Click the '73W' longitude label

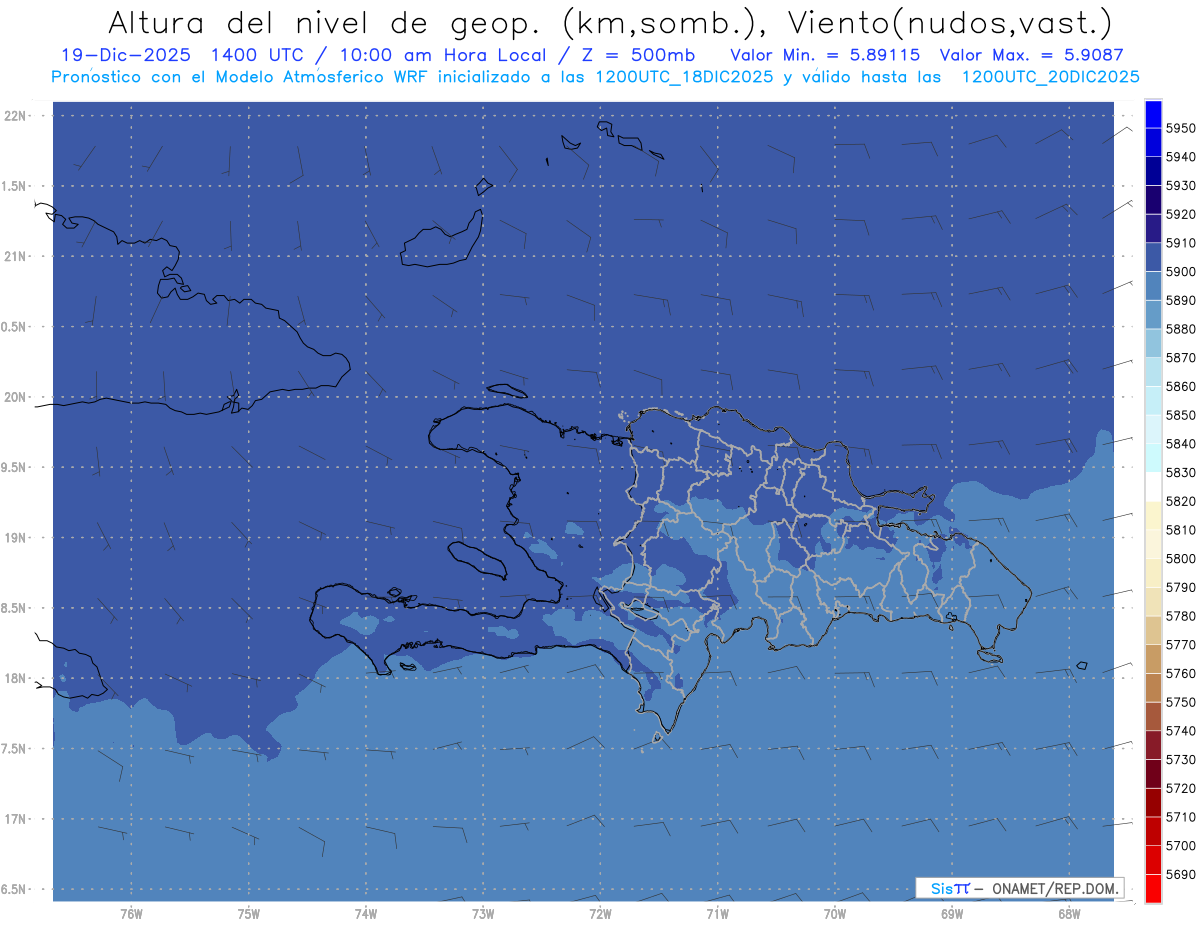[483, 913]
